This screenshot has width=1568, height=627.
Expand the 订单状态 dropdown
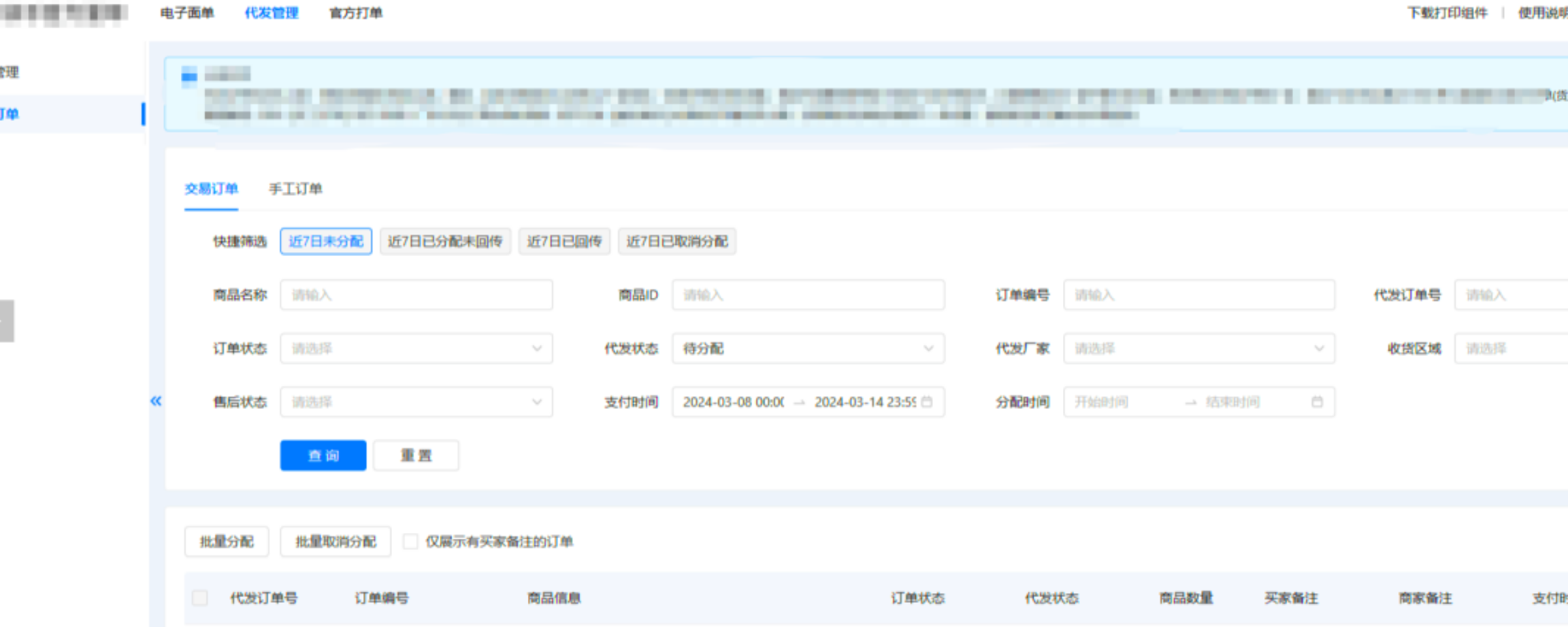tap(416, 349)
